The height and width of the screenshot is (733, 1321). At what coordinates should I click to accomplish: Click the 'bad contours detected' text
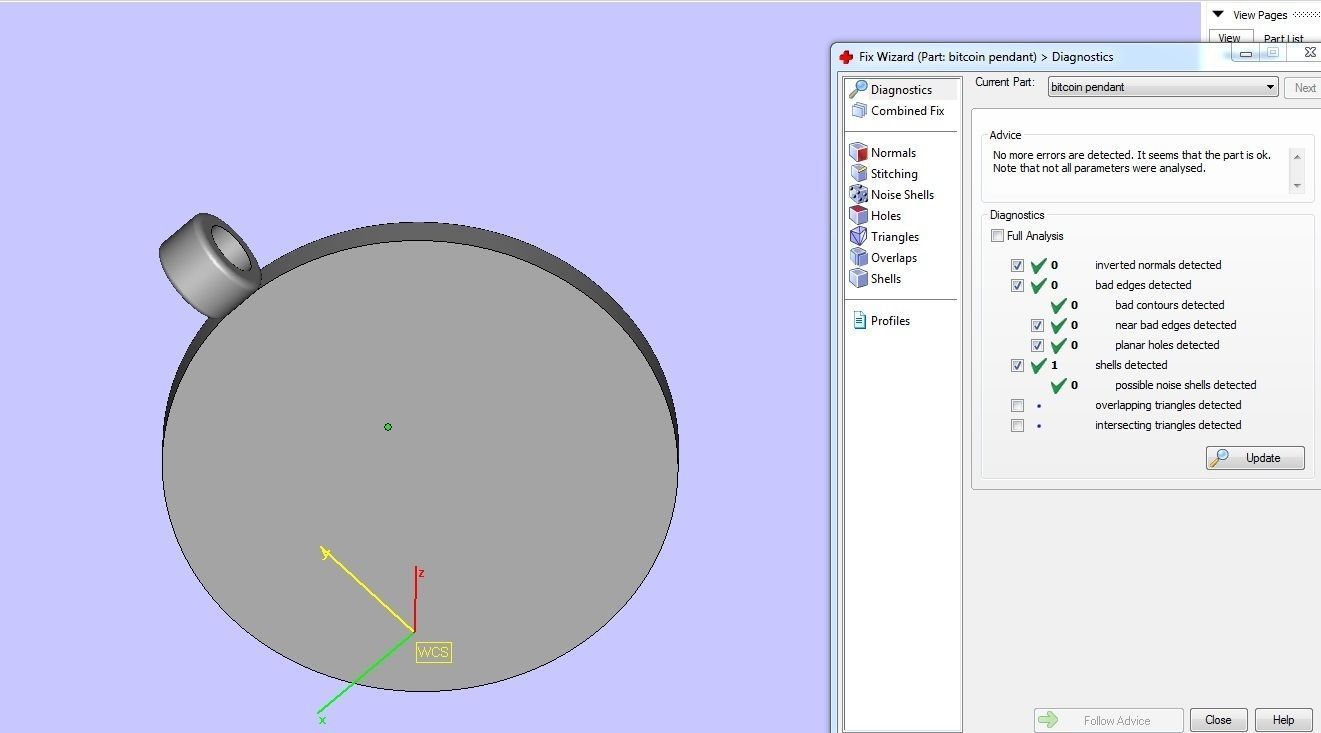coord(1169,305)
